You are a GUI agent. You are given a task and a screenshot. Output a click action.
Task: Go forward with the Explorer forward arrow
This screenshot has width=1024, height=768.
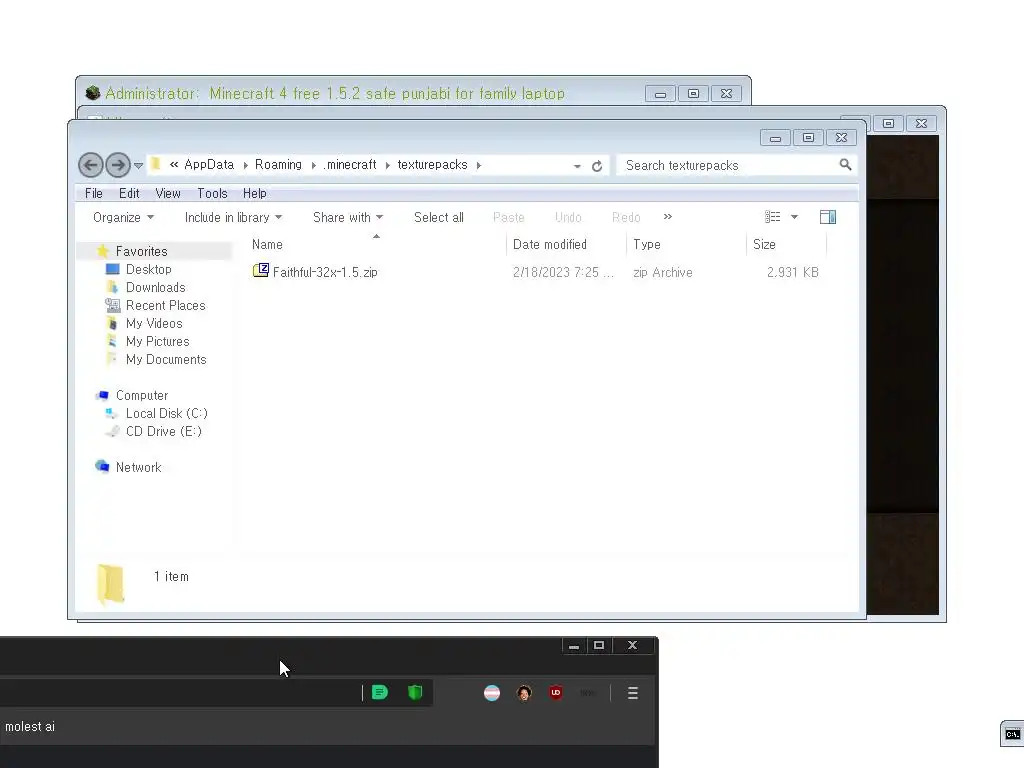point(118,165)
